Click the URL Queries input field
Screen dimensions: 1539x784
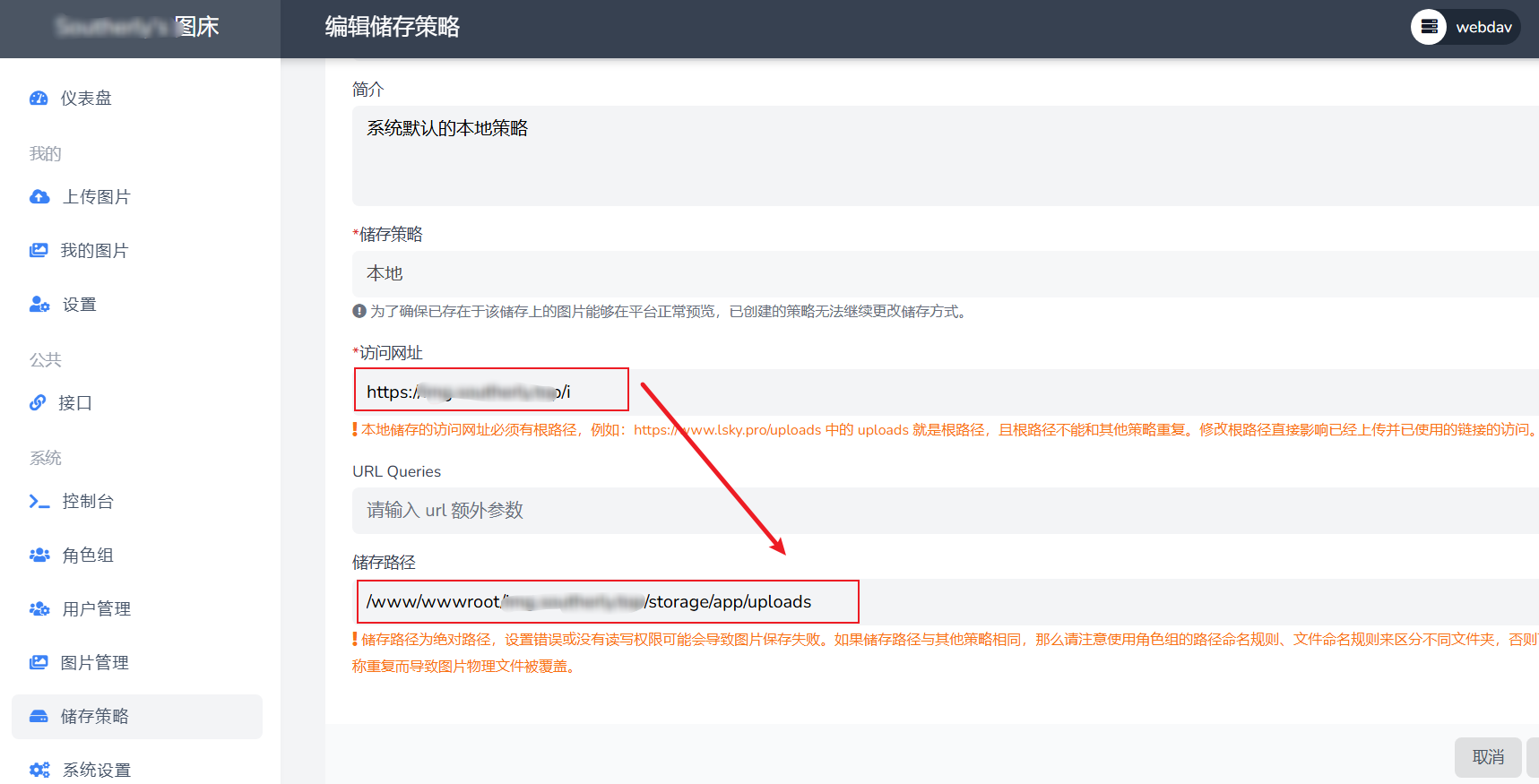coord(946,511)
